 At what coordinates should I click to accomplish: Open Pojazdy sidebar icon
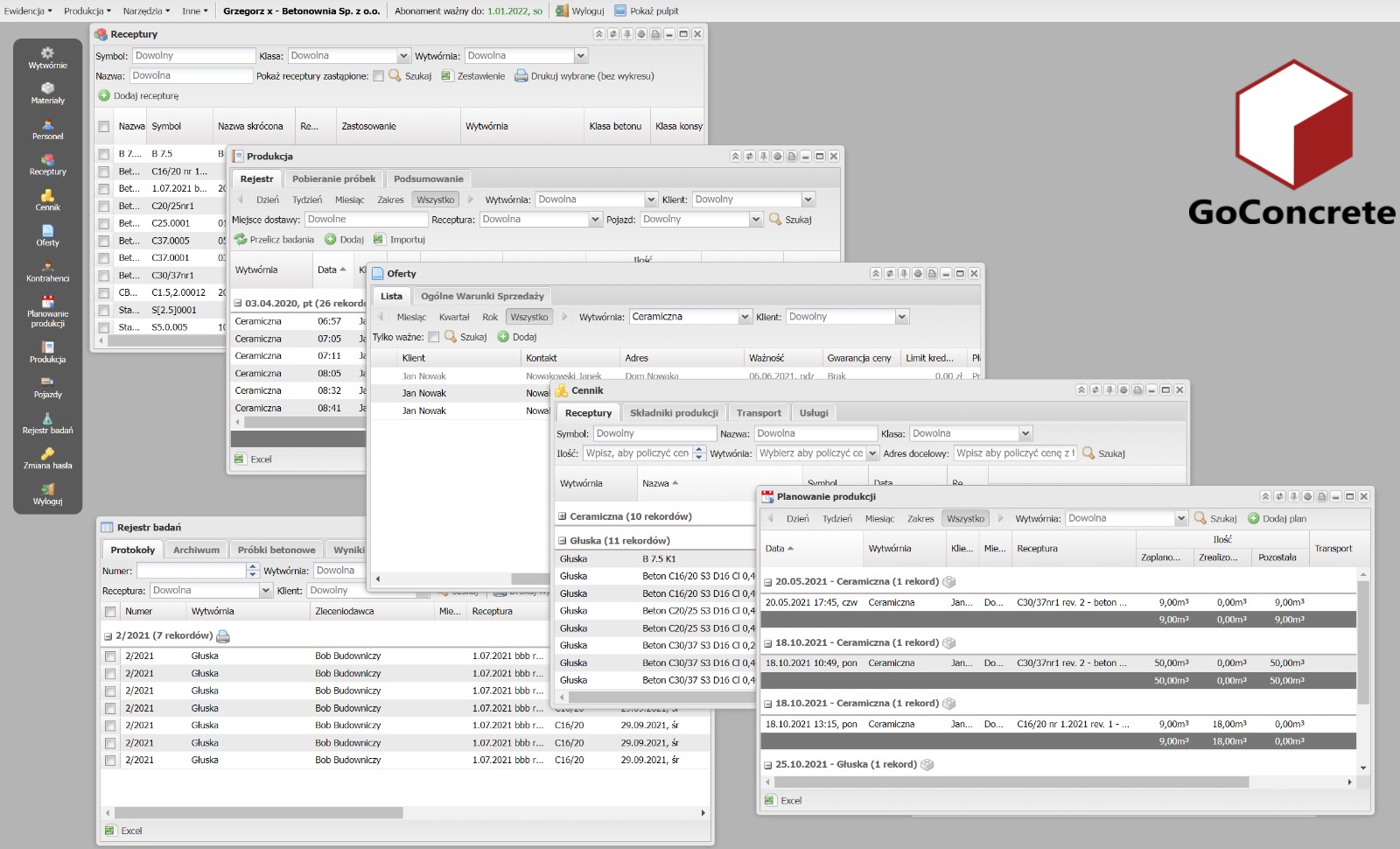pyautogui.click(x=47, y=388)
